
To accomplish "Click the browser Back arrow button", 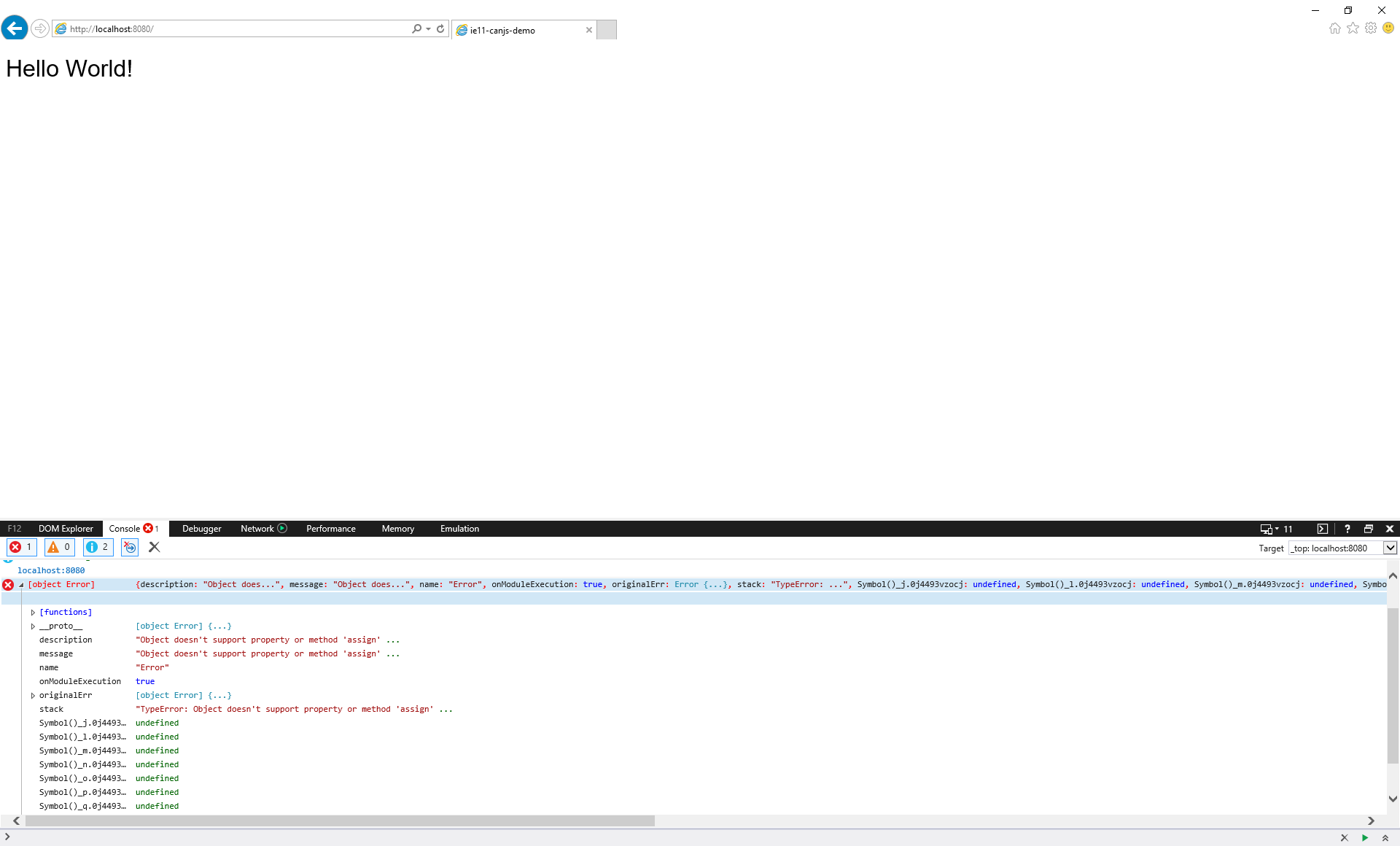I will pos(15,28).
